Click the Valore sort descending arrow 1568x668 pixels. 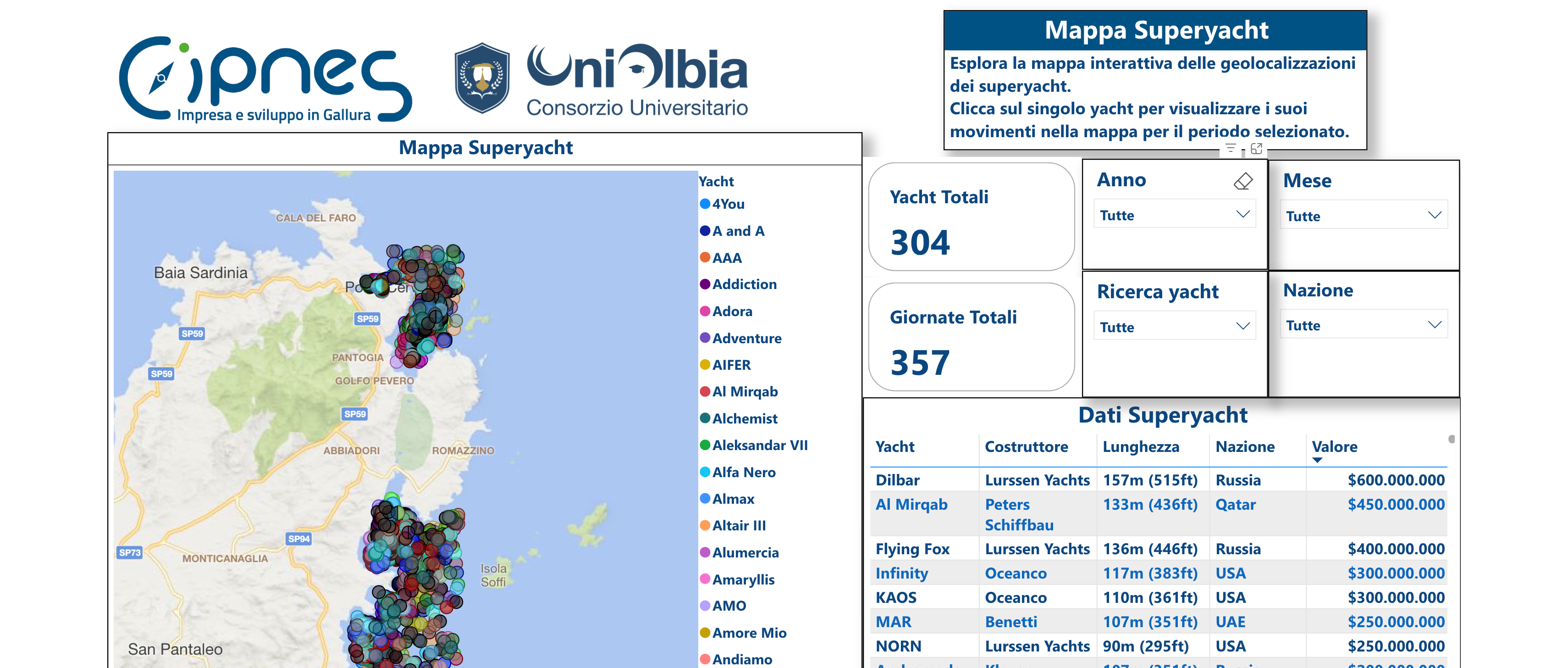coord(1317,460)
